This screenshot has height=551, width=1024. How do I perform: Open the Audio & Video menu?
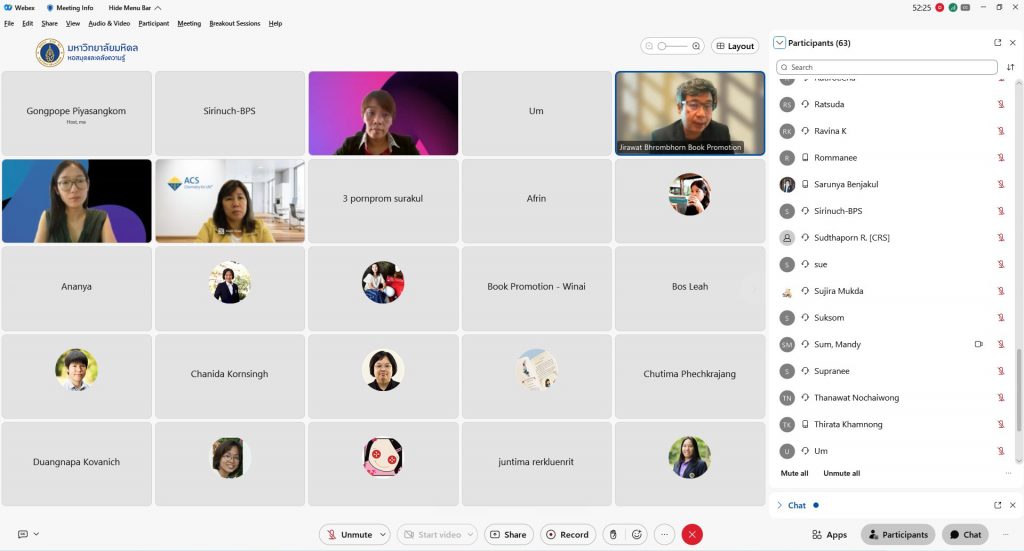point(109,23)
